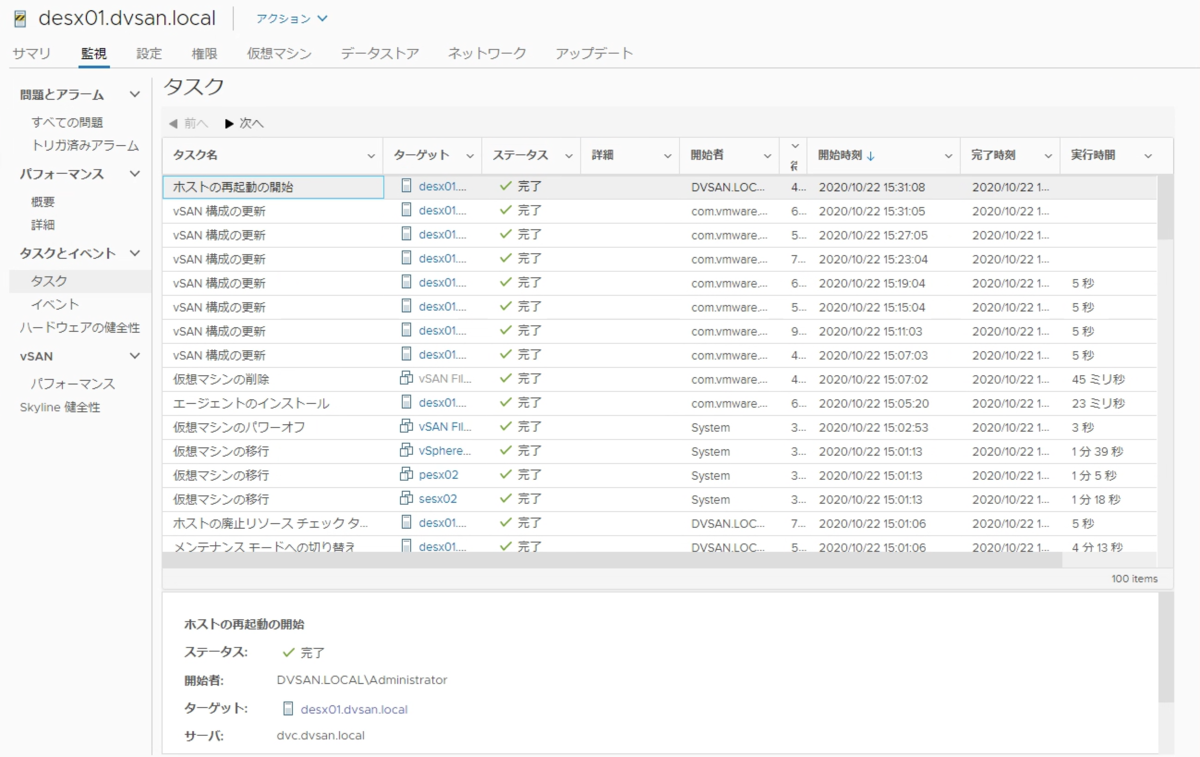The image size is (1200, 757).
Task: Click VM icon next to sesx02
Action: pyautogui.click(x=406, y=498)
